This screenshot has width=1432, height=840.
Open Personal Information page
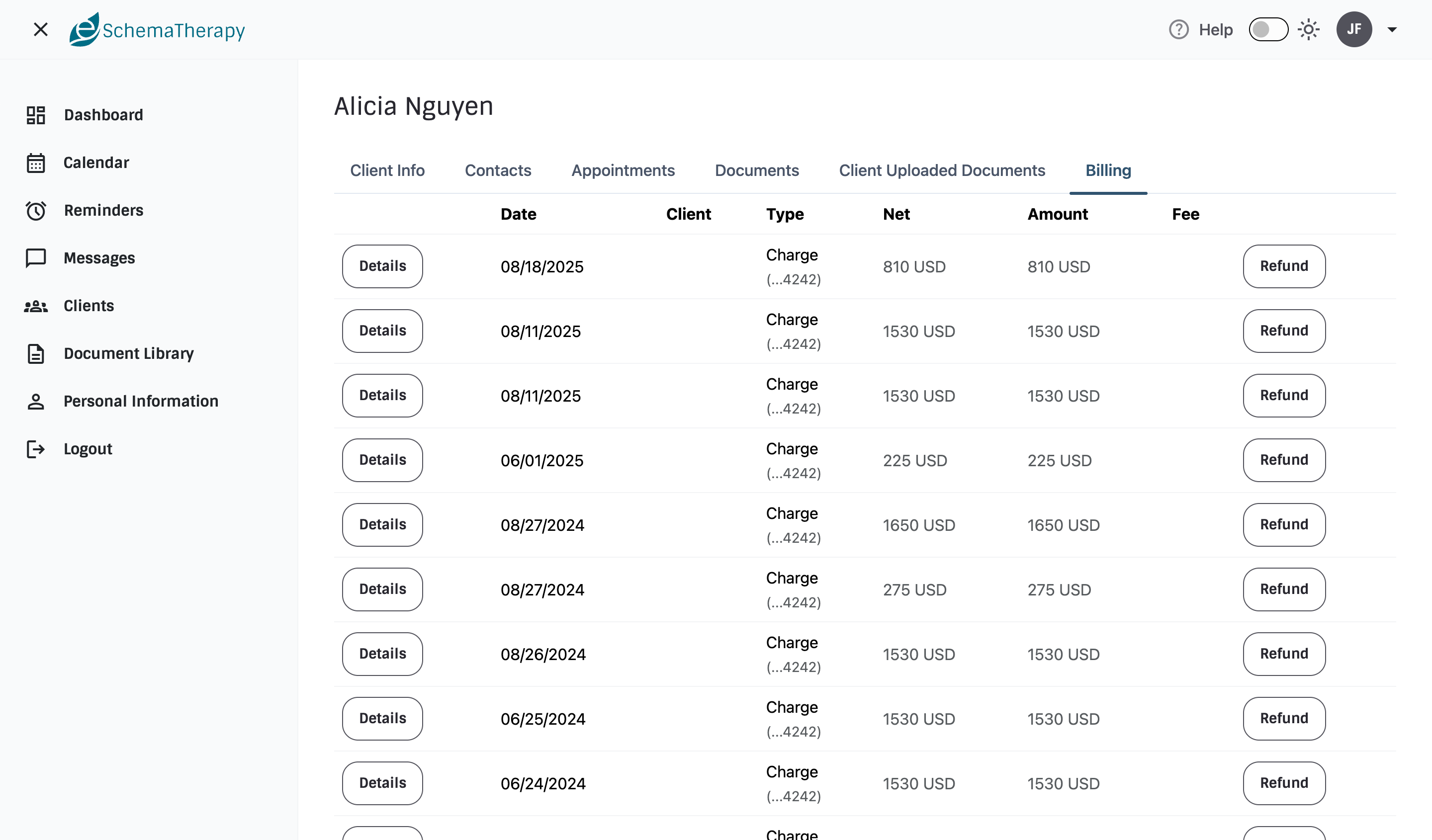(141, 401)
